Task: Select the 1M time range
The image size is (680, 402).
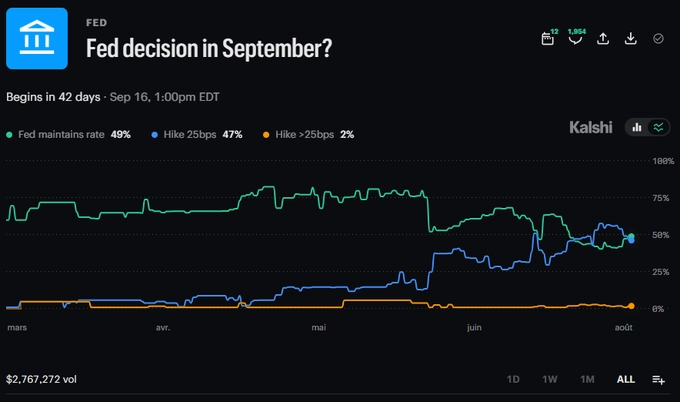Action: tap(587, 379)
